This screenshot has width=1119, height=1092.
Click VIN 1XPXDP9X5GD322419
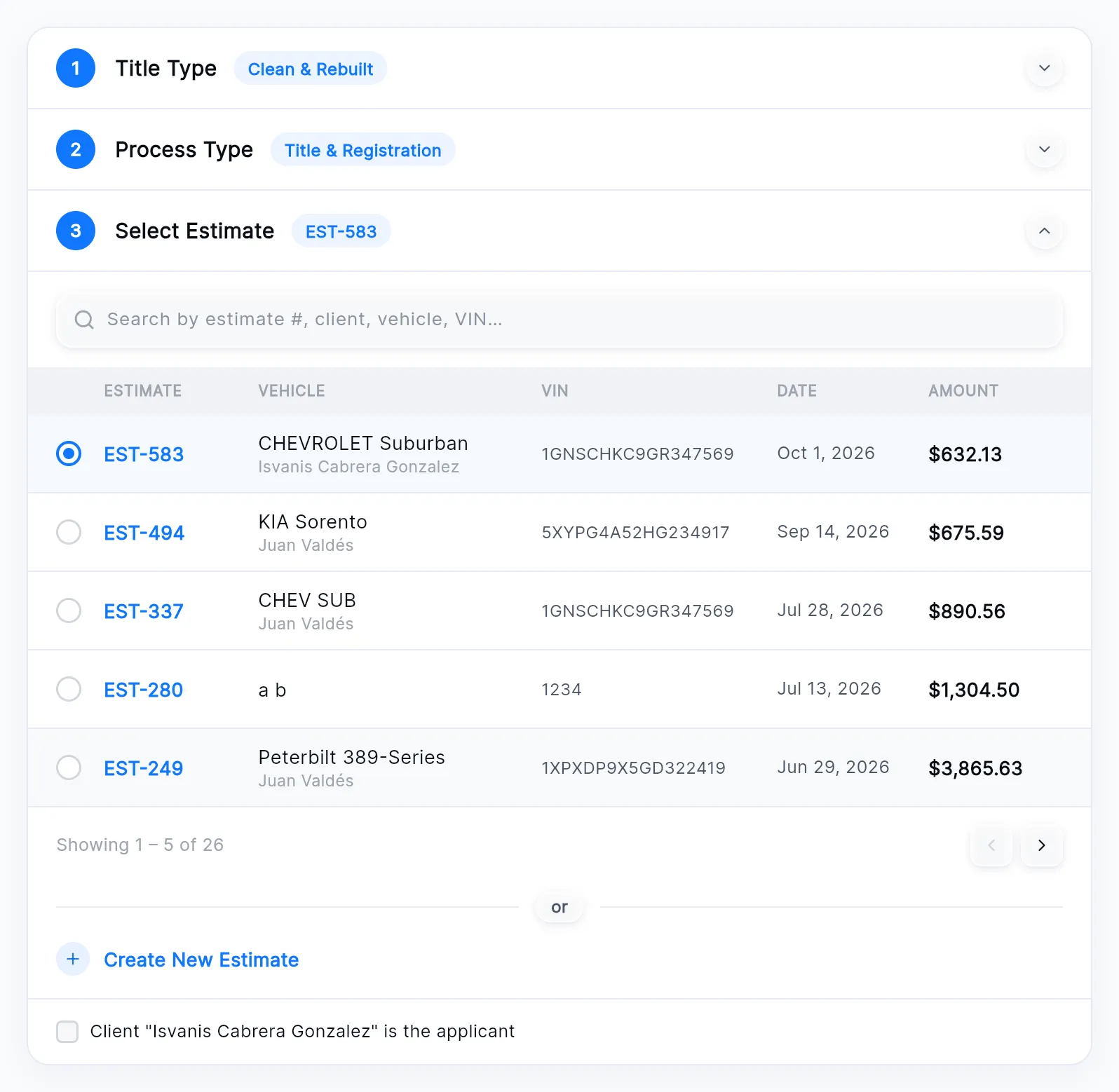[634, 767]
